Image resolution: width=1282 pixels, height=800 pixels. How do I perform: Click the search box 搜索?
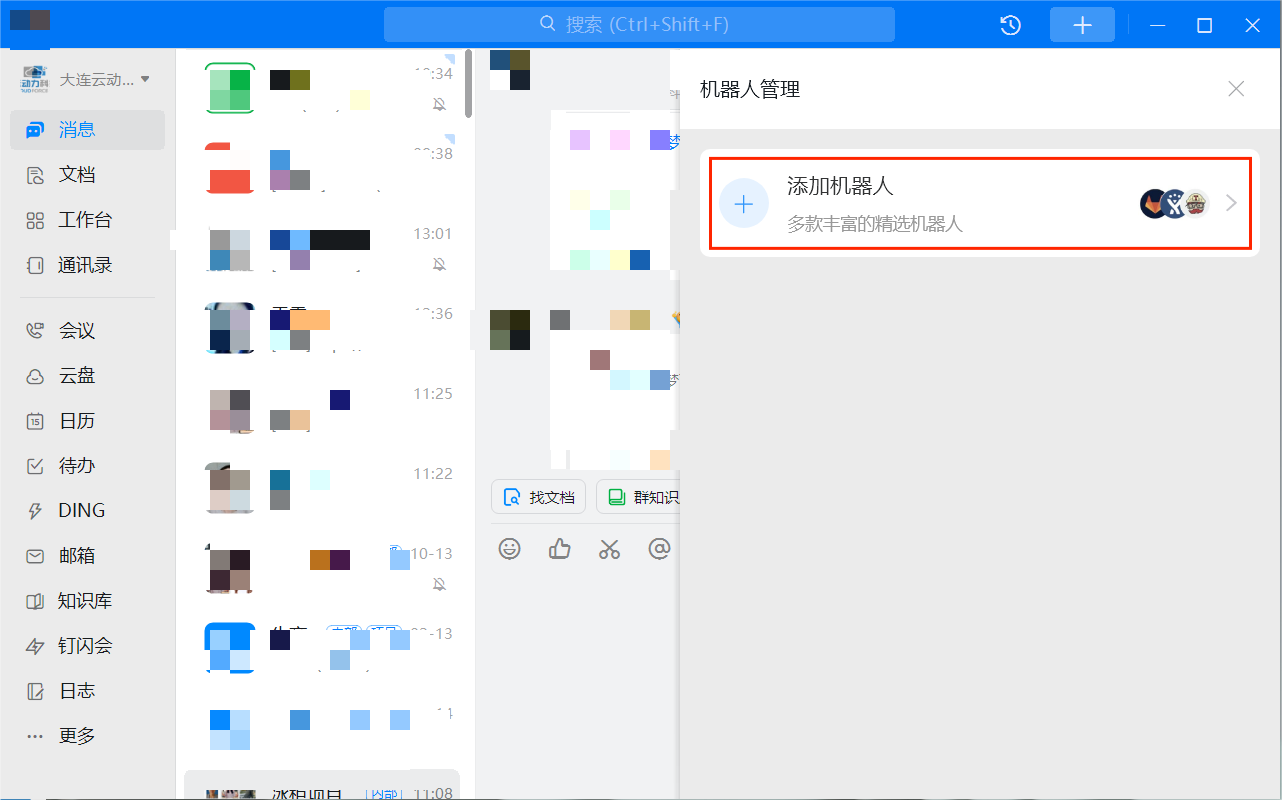point(639,24)
